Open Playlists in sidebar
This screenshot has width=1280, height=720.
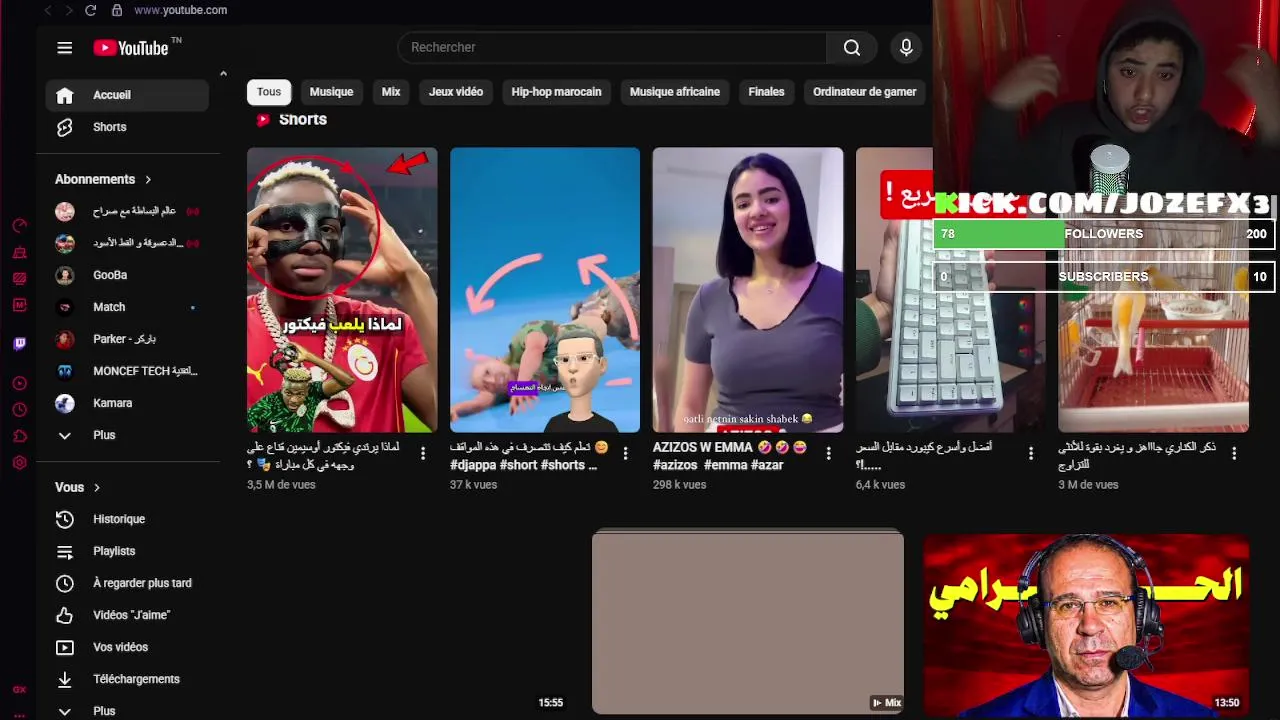127,551
